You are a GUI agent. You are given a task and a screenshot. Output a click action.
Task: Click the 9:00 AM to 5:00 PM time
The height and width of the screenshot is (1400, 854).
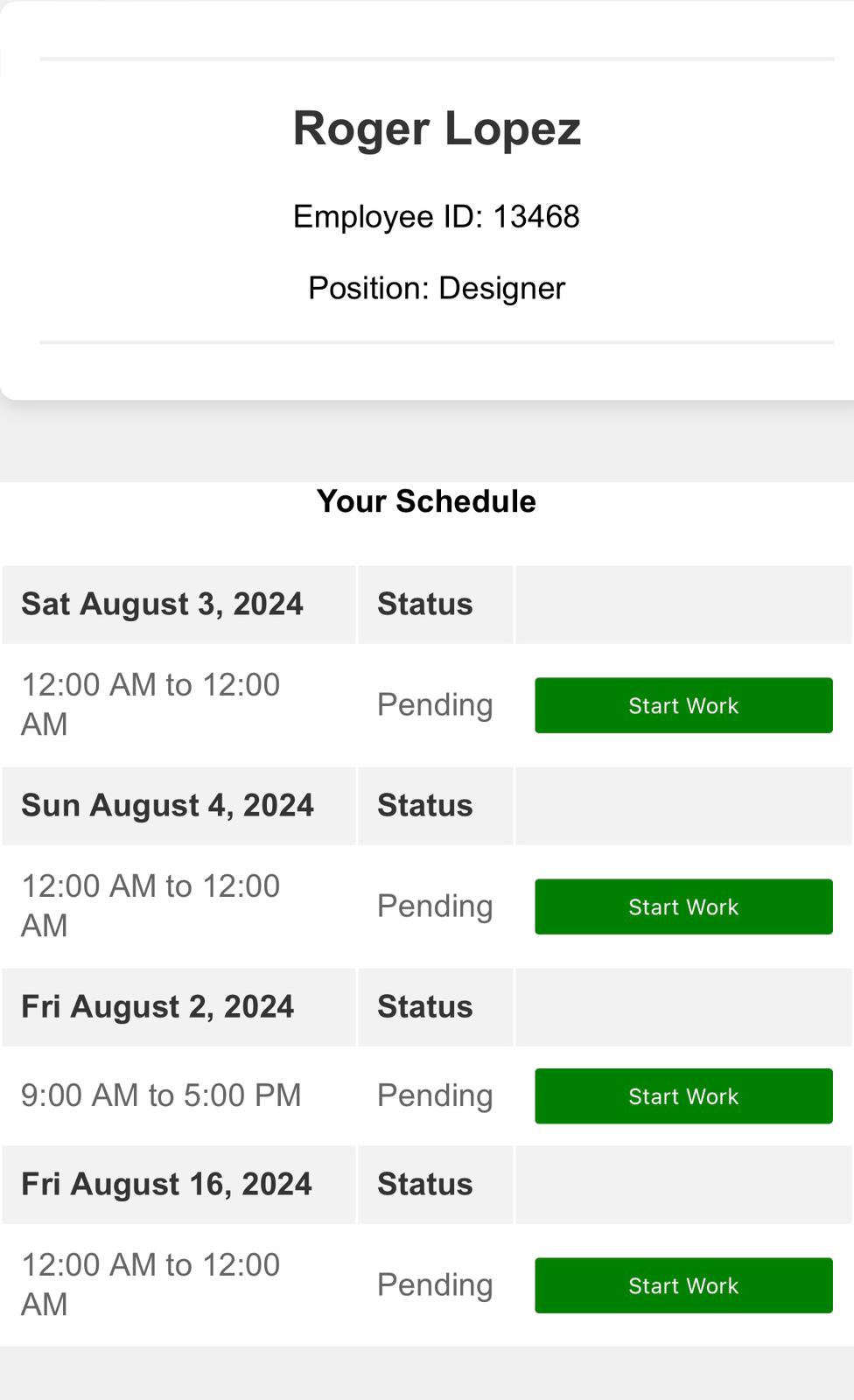pyautogui.click(x=161, y=1095)
